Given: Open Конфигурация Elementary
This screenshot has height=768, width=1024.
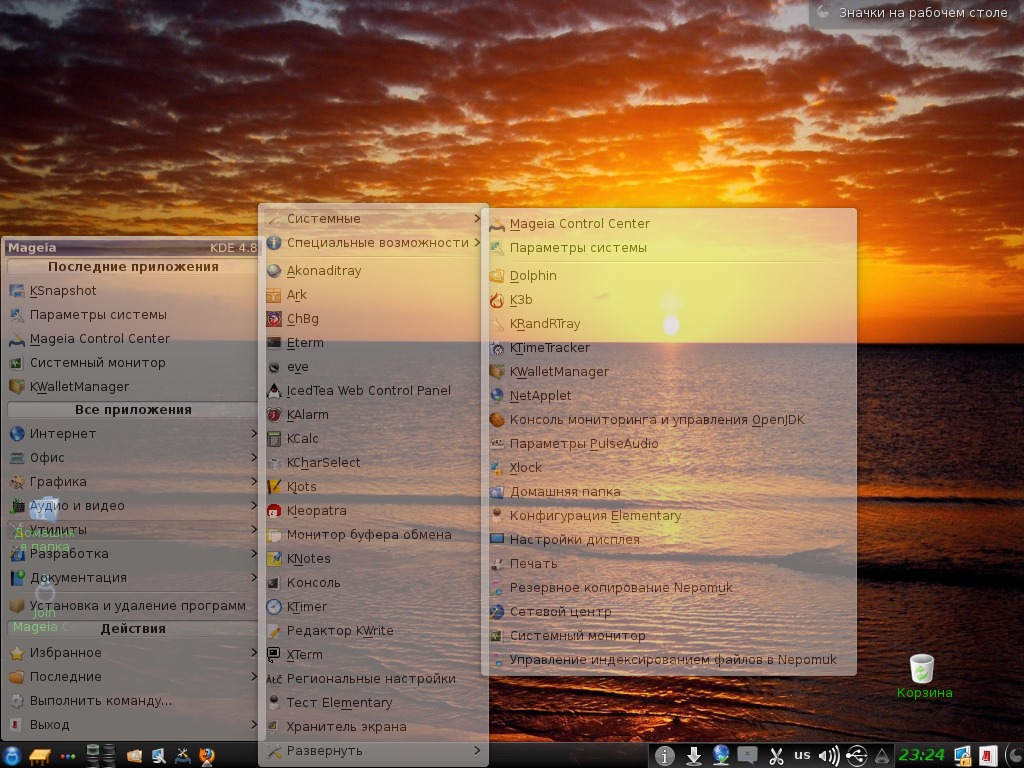Looking at the screenshot, I should (669, 516).
